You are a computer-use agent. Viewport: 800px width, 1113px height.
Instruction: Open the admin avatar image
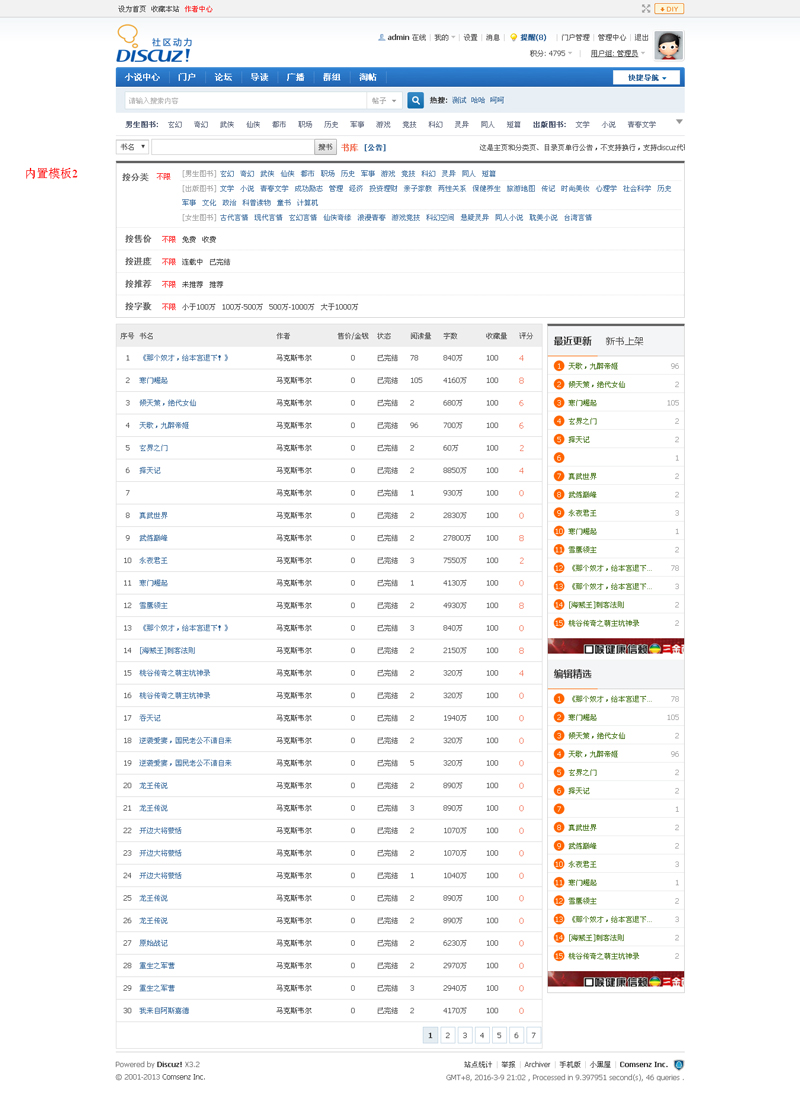[x=668, y=45]
